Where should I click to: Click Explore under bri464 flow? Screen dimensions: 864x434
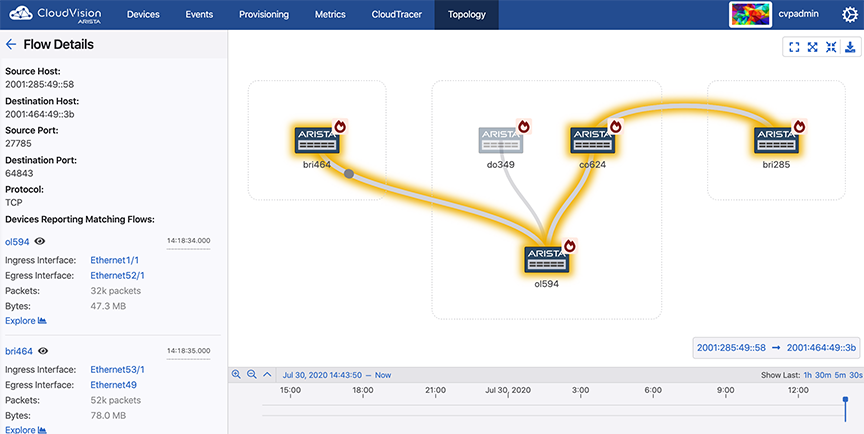[x=26, y=430]
